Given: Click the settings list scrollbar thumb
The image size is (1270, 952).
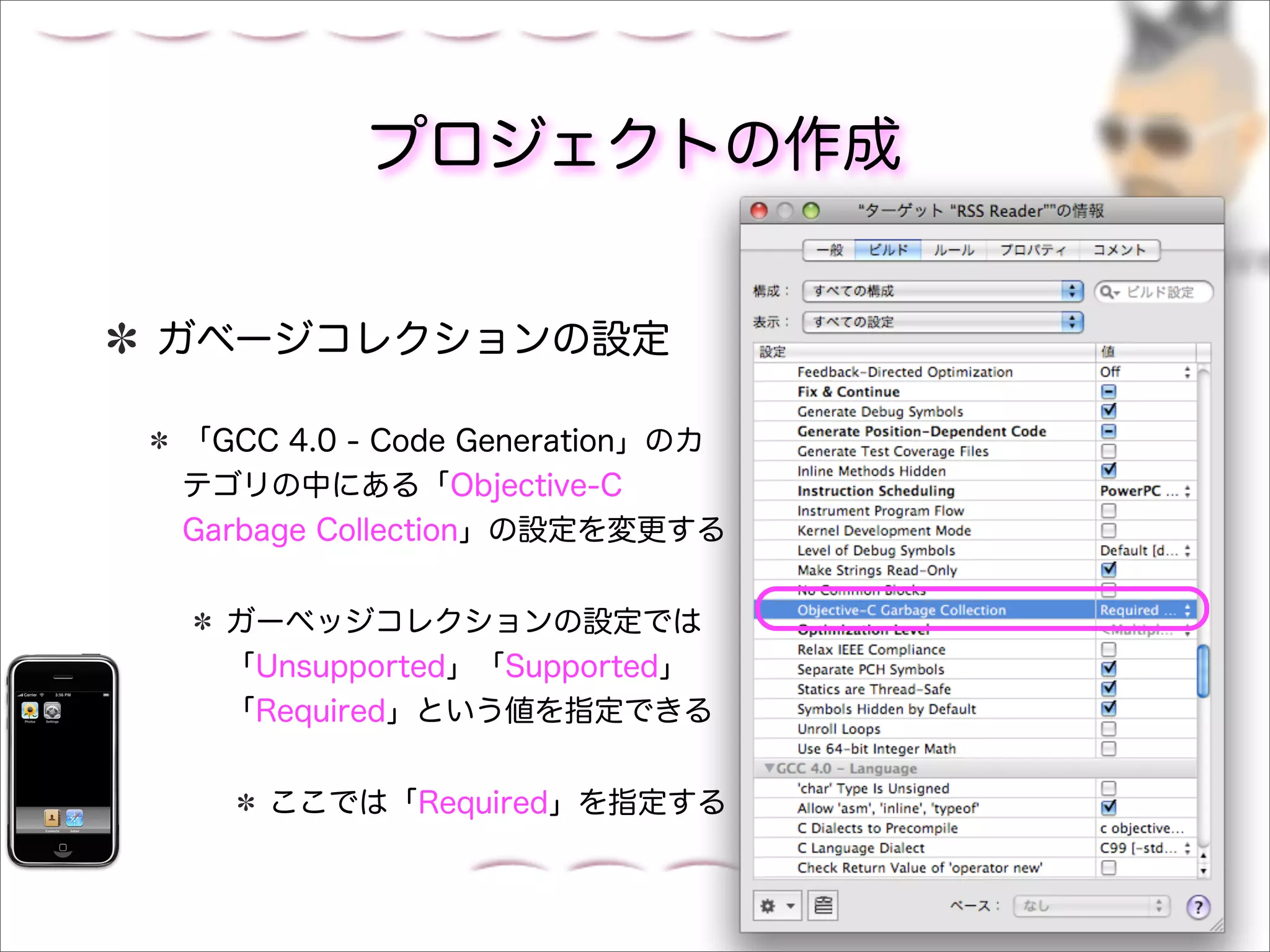Looking at the screenshot, I should click(1203, 671).
